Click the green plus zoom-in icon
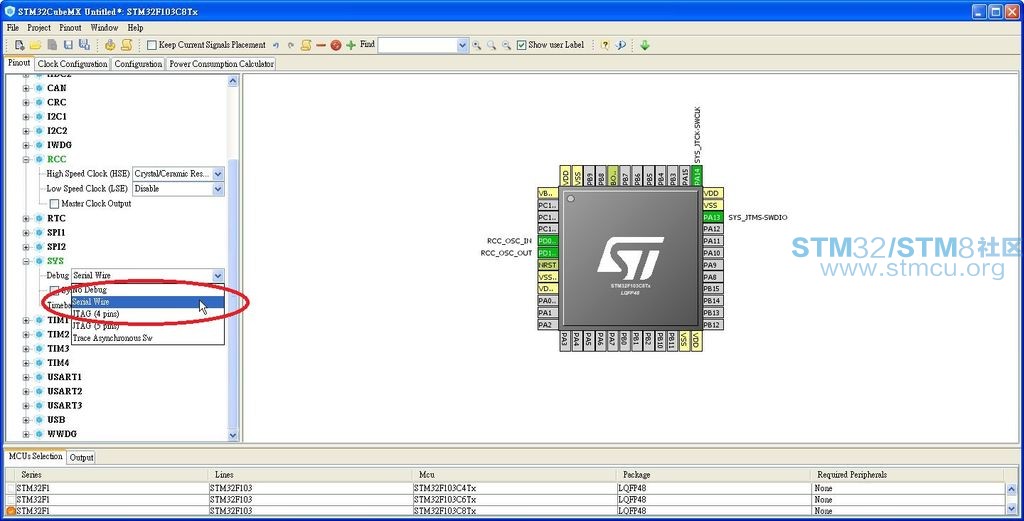The image size is (1024, 521). [351, 45]
